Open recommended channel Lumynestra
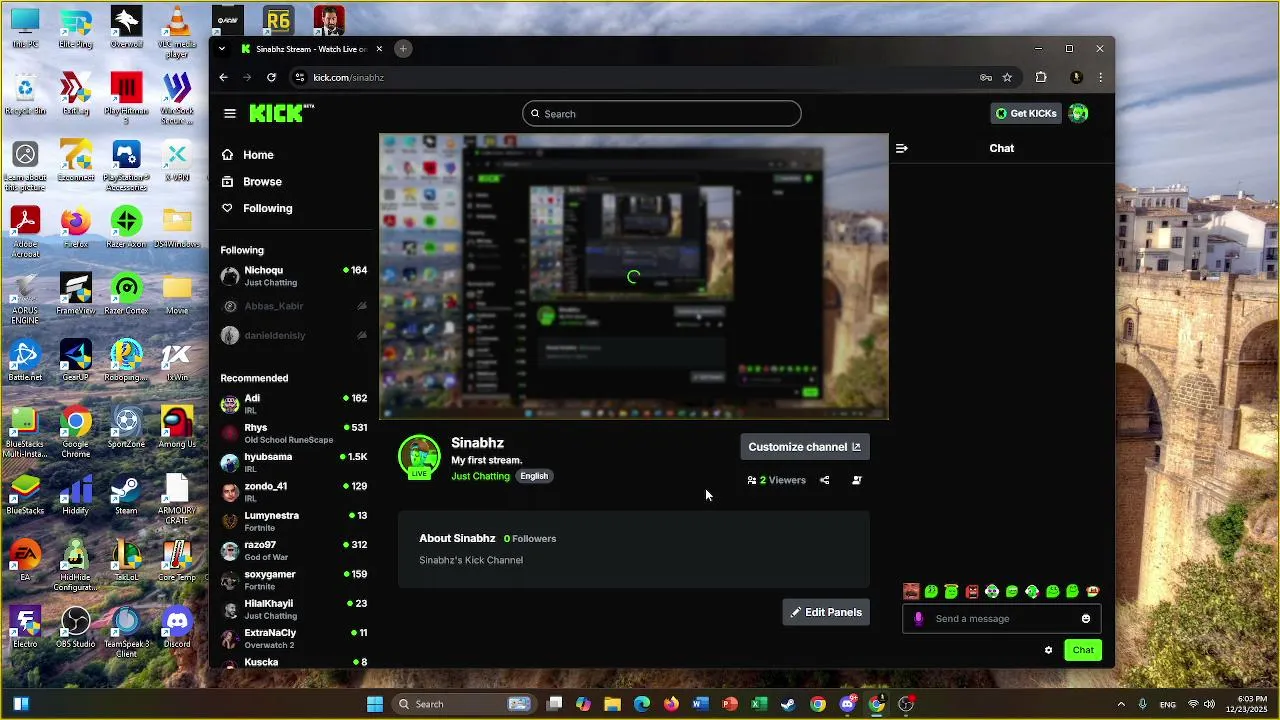This screenshot has height=720, width=1280. point(294,521)
